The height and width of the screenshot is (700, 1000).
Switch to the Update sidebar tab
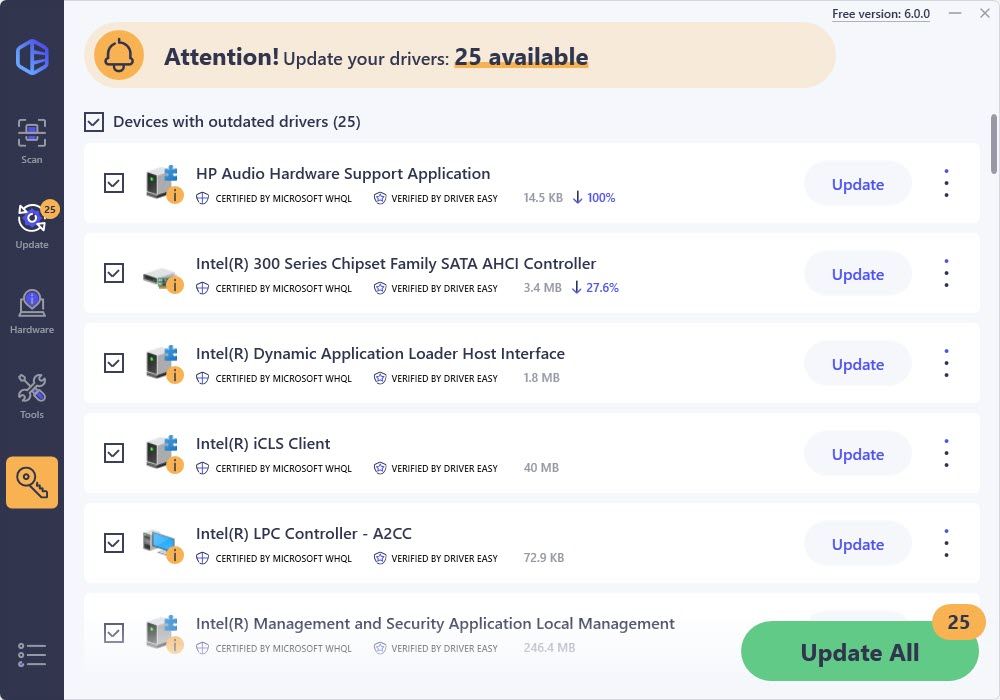coord(32,226)
